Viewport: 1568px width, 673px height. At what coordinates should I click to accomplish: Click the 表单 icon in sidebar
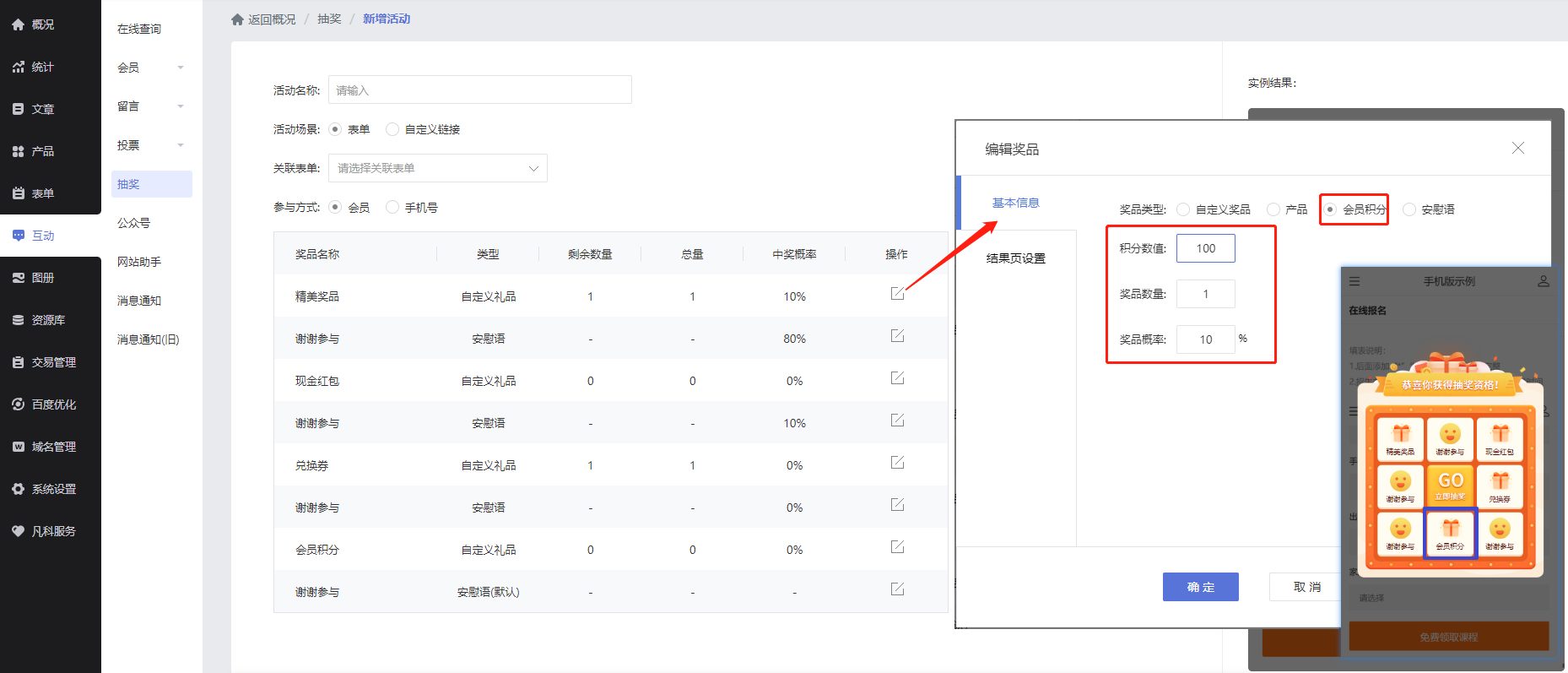(18, 193)
